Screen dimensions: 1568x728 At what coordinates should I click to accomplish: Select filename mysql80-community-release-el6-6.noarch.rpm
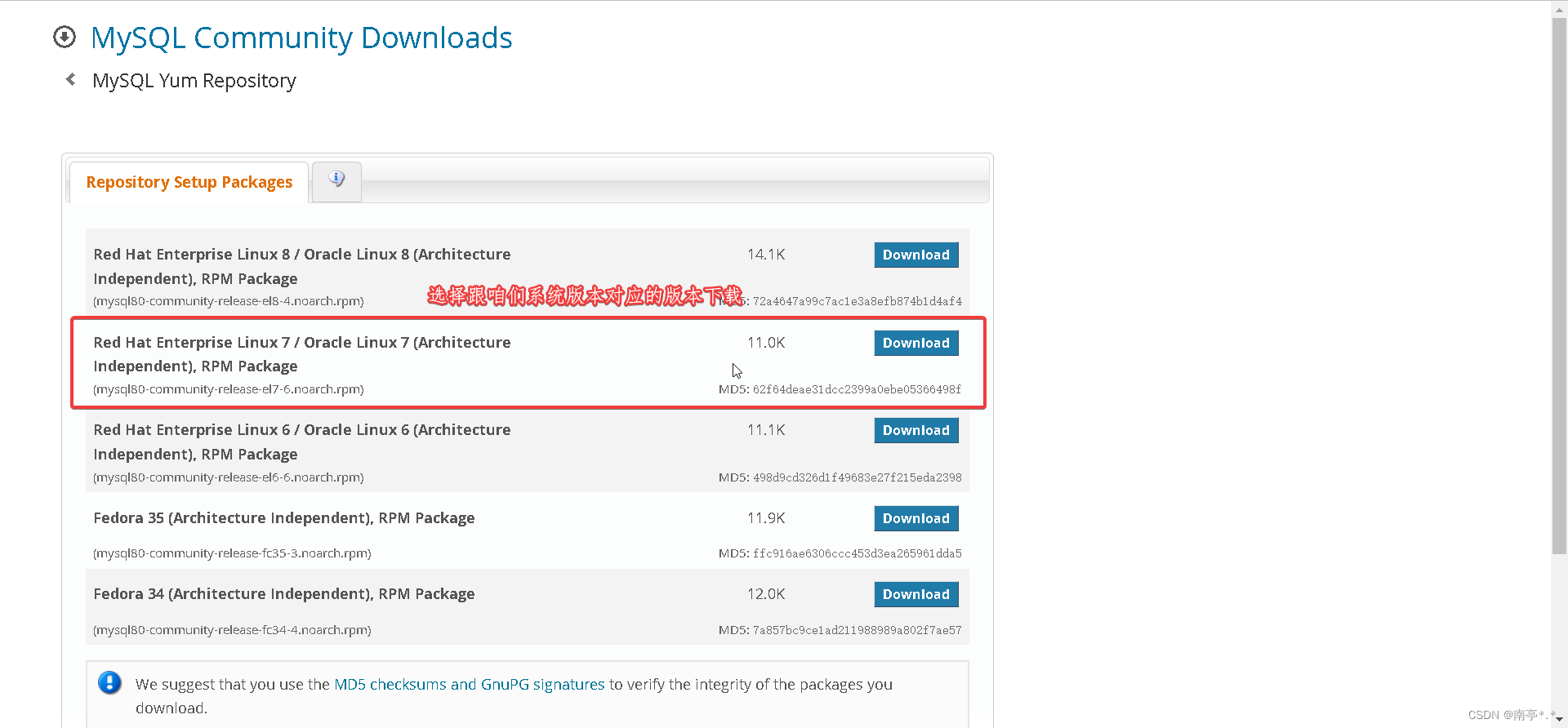tap(229, 477)
